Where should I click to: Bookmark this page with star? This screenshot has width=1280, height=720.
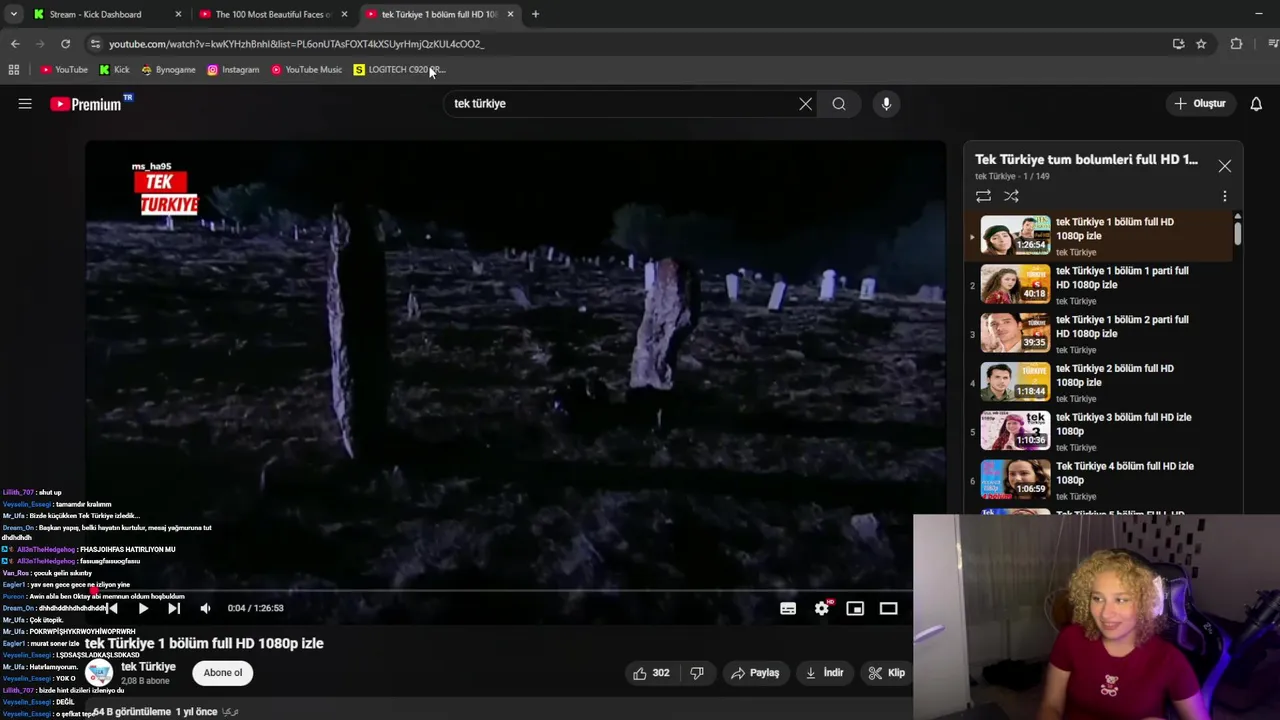[1201, 44]
